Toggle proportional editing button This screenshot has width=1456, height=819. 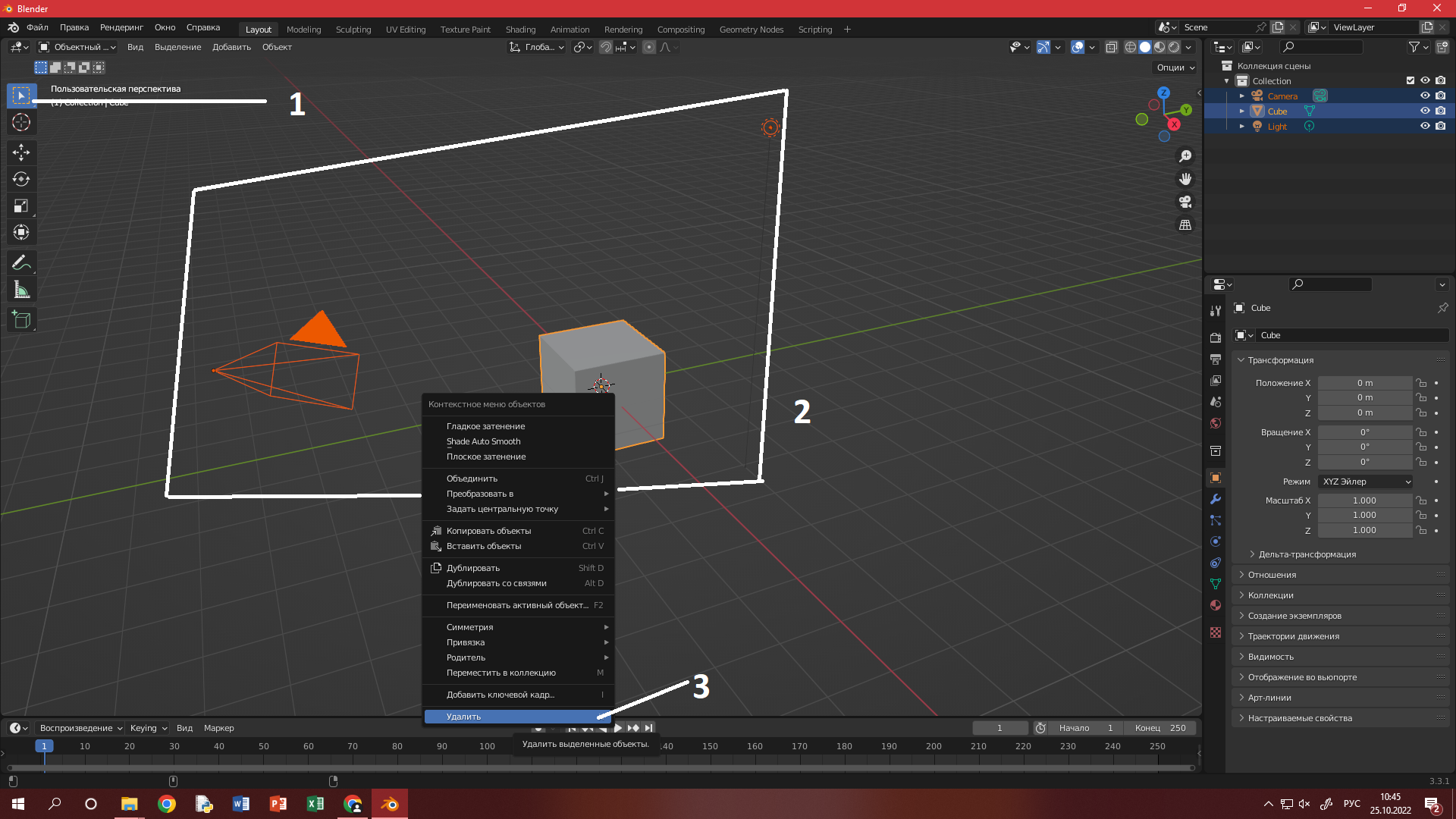649,47
